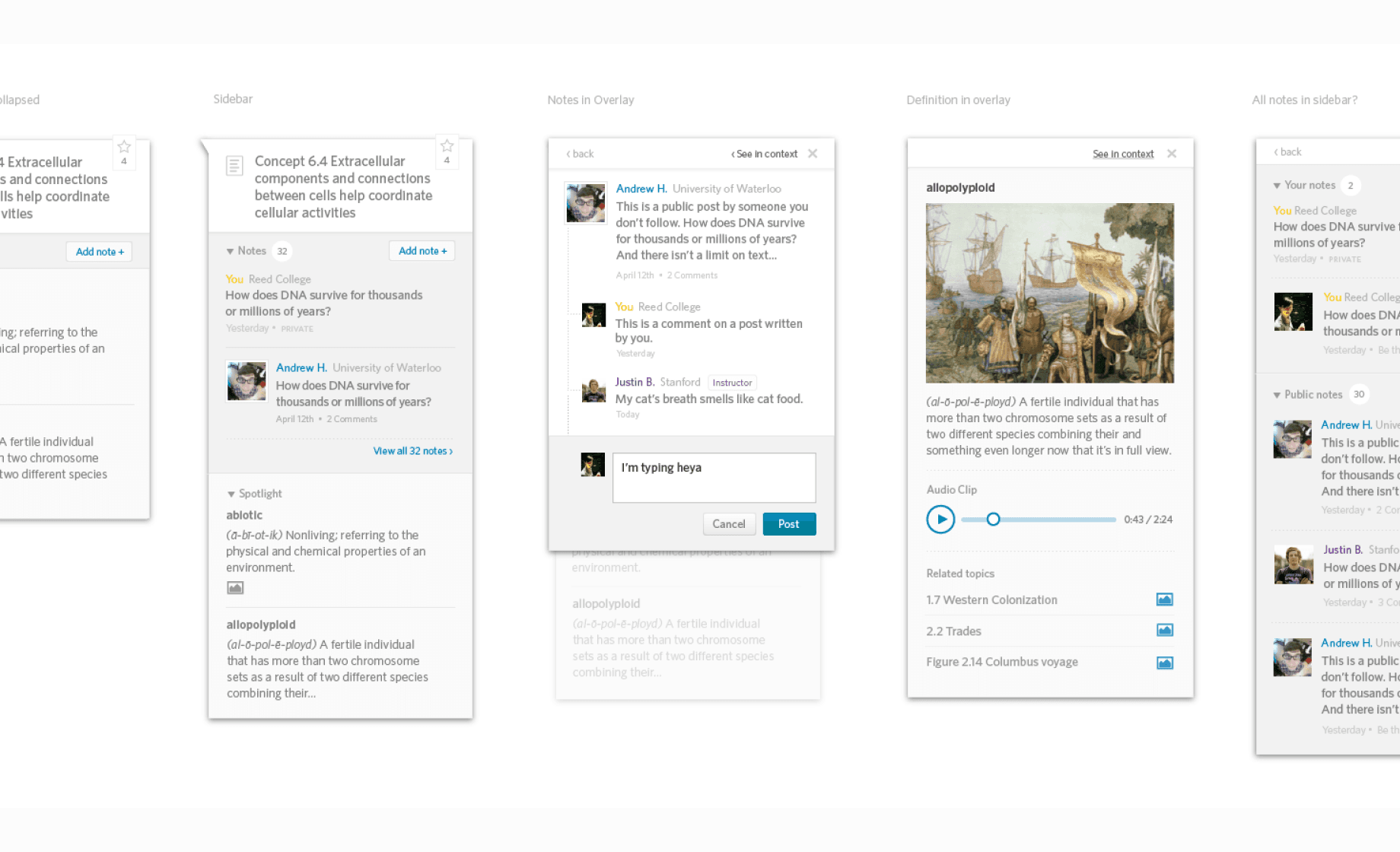
Task: Close the definition overlay panel
Action: tap(1172, 154)
